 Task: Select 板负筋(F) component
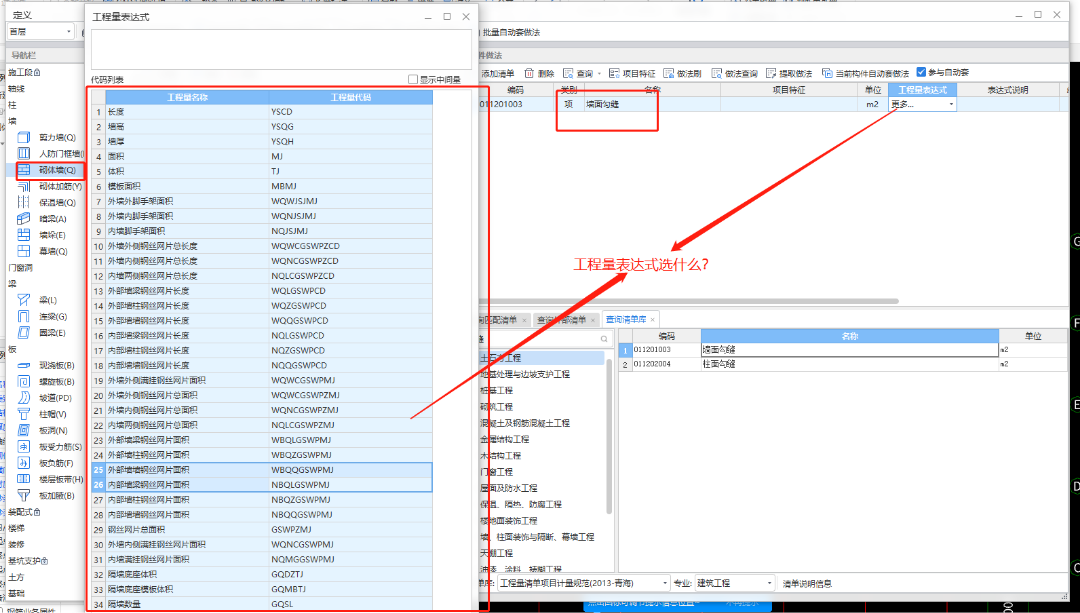(x=56, y=464)
